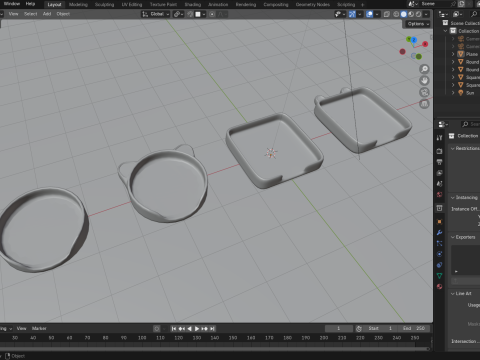480x360 pixels.
Task: Play the animation forward
Action: [197, 329]
